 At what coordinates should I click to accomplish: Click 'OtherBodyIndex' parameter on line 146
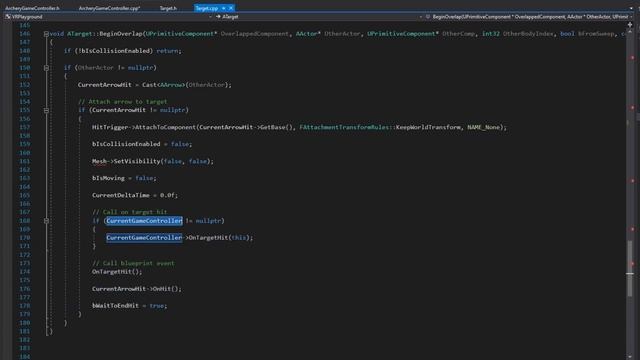click(528, 34)
